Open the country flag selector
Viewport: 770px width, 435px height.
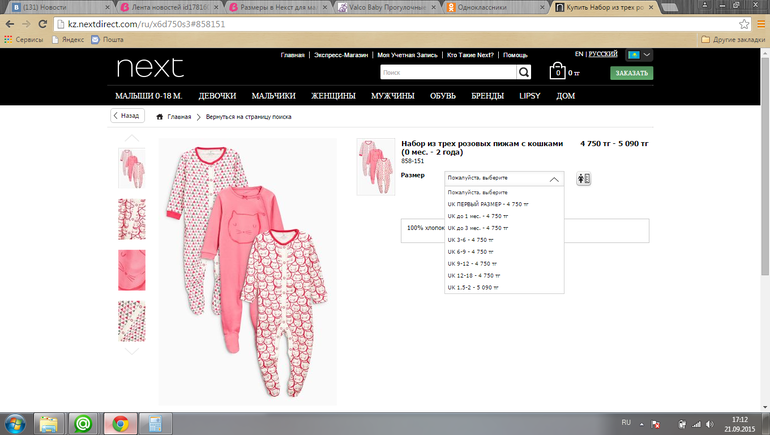coord(638,54)
